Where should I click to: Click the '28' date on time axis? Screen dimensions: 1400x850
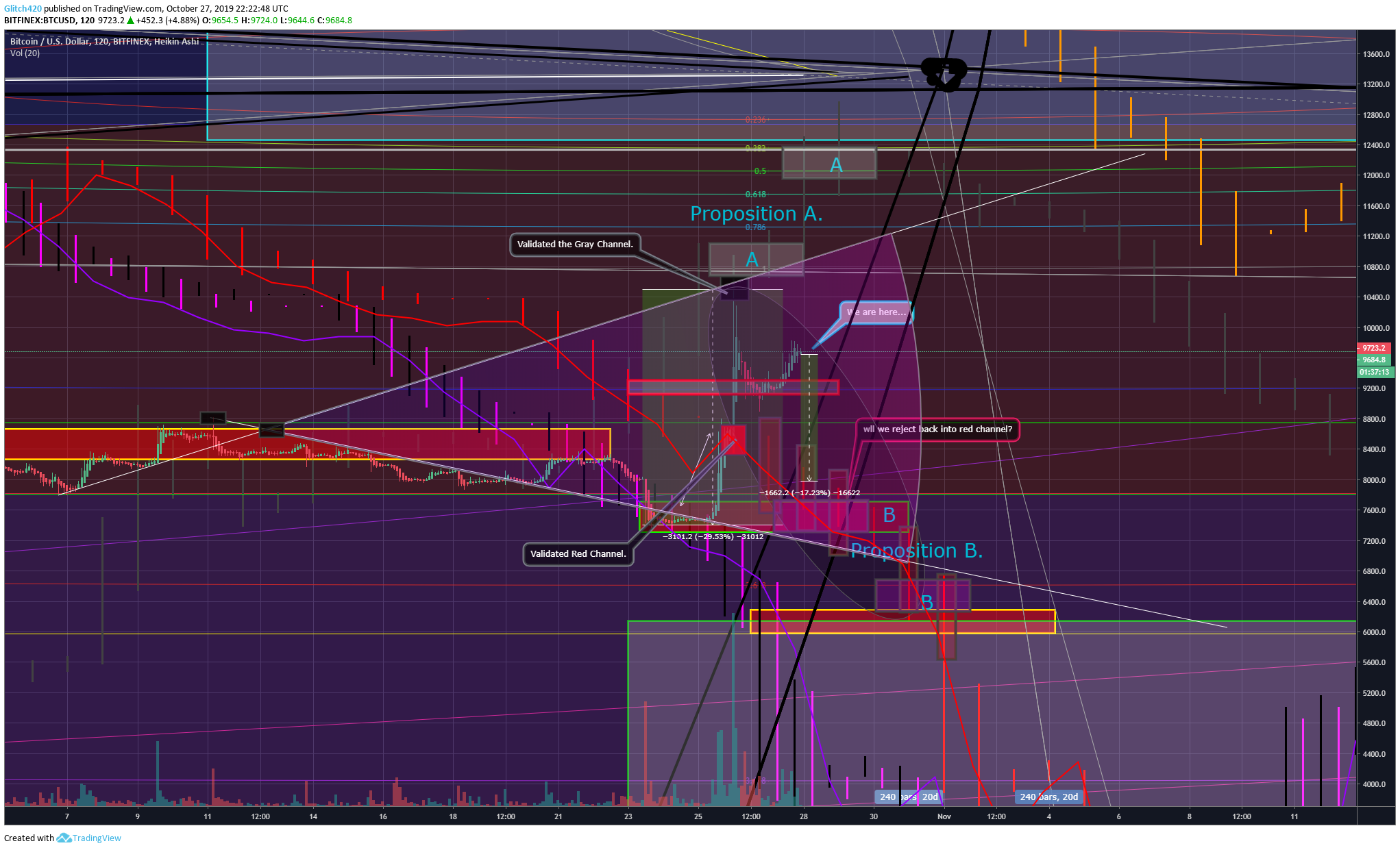(x=804, y=816)
